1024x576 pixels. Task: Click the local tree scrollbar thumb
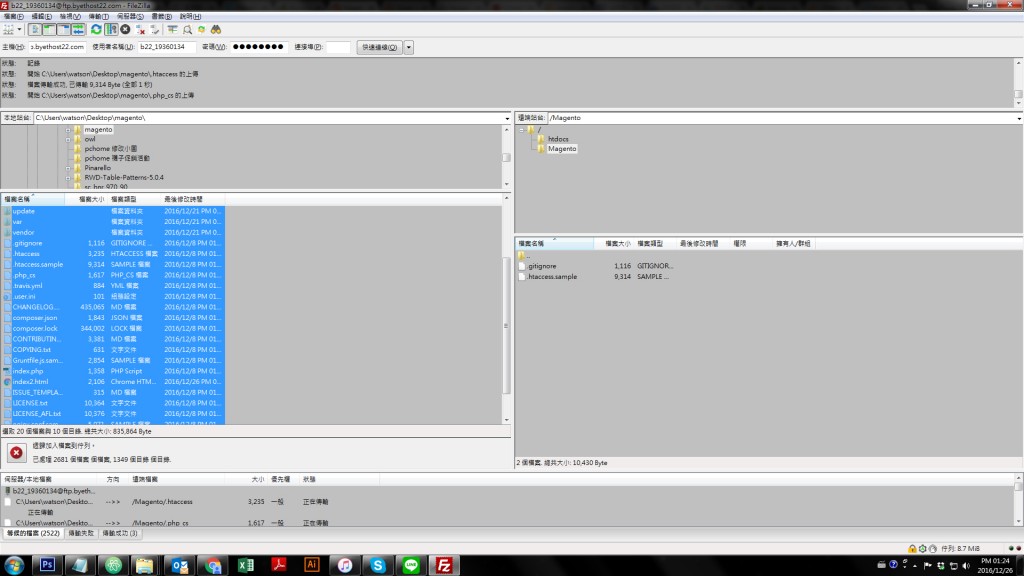506,157
